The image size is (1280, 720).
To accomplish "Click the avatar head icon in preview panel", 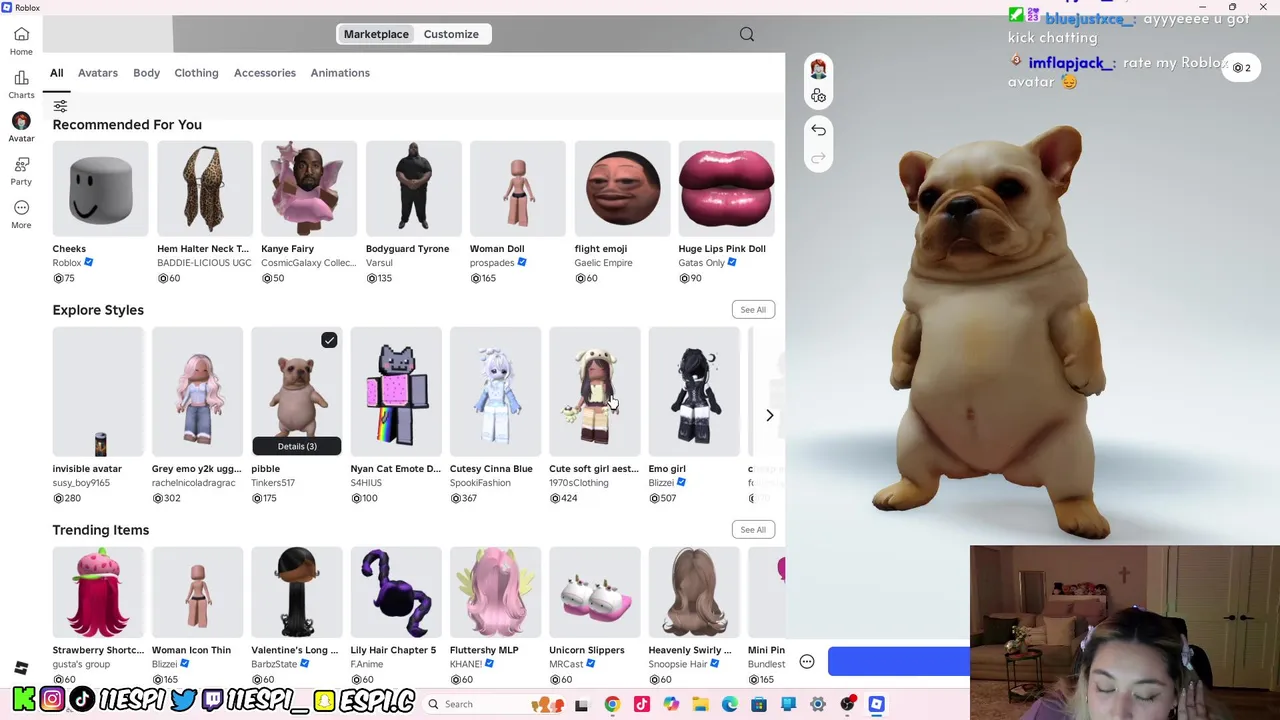I will (818, 69).
